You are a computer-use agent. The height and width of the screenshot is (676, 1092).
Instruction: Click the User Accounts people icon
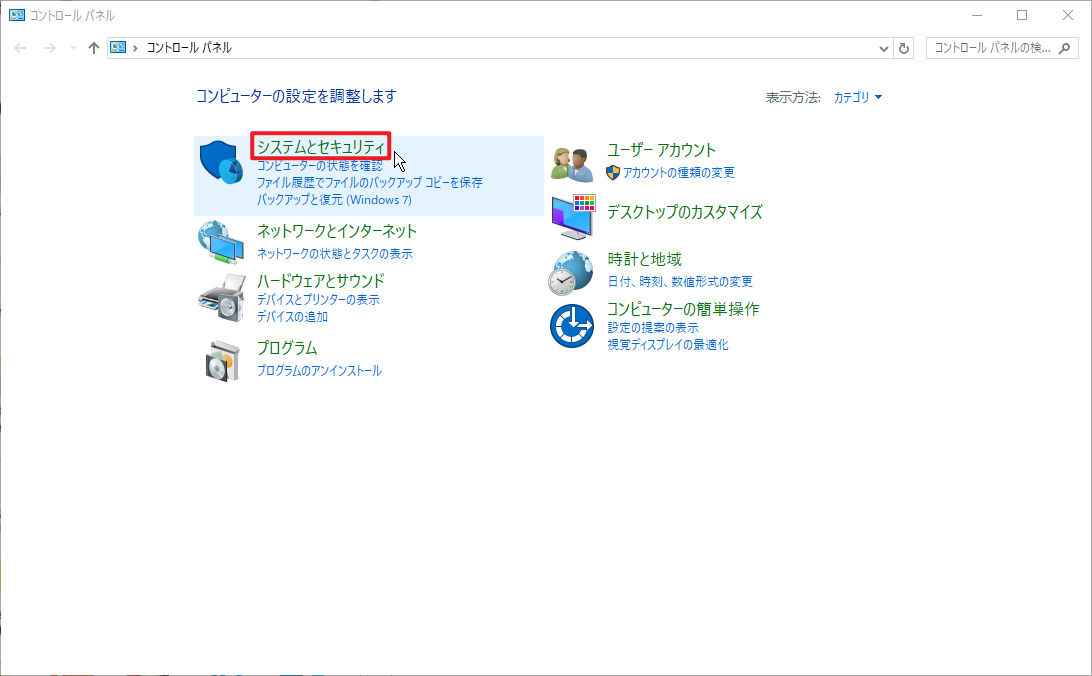pyautogui.click(x=574, y=163)
